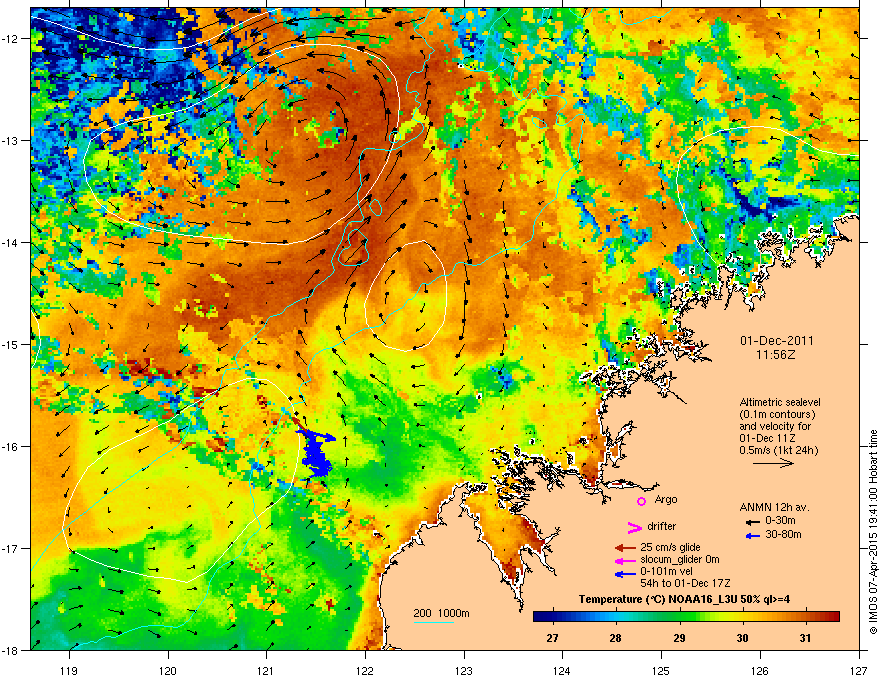This screenshot has width=880, height=680.
Task: Click the black 0-30m ANMN arrow symbol
Action: [x=753, y=522]
